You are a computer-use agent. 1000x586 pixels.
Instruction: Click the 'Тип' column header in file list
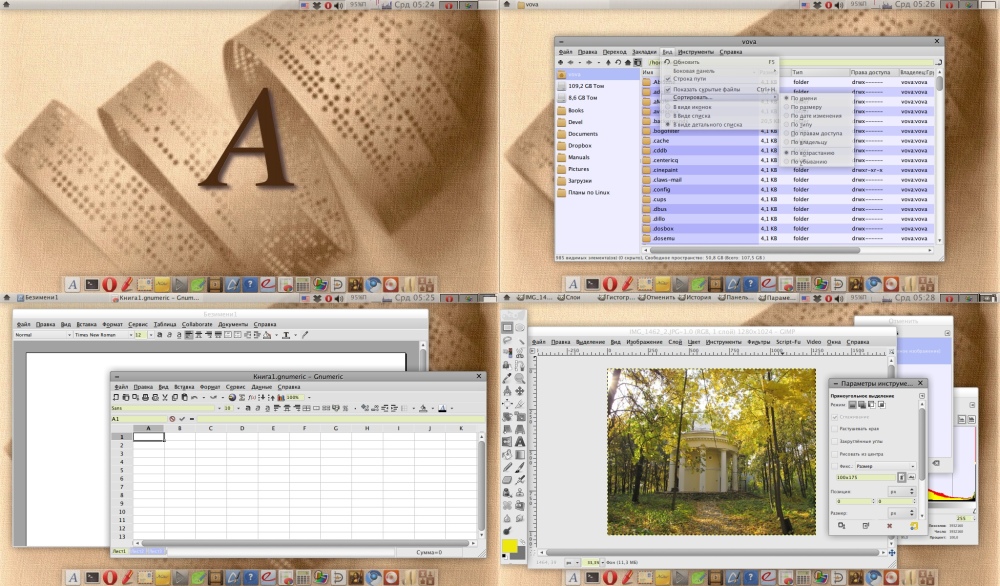(x=820, y=72)
